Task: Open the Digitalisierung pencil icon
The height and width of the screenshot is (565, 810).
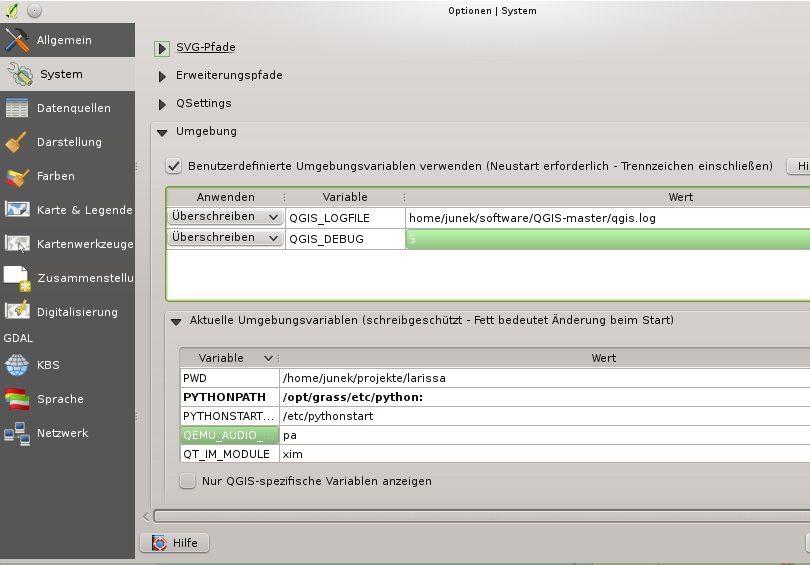Action: [17, 311]
